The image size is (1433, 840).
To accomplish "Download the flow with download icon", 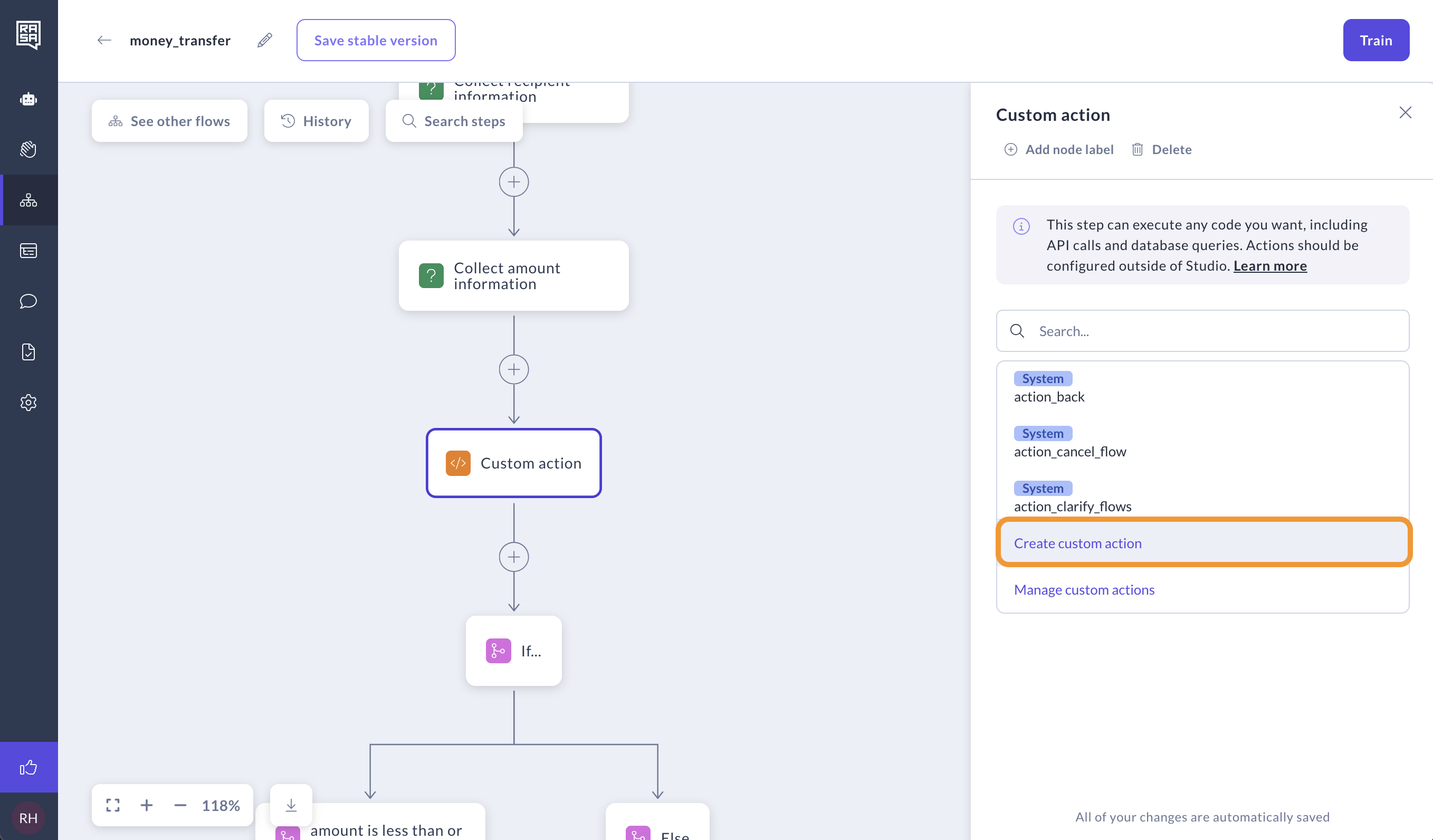I will [291, 805].
